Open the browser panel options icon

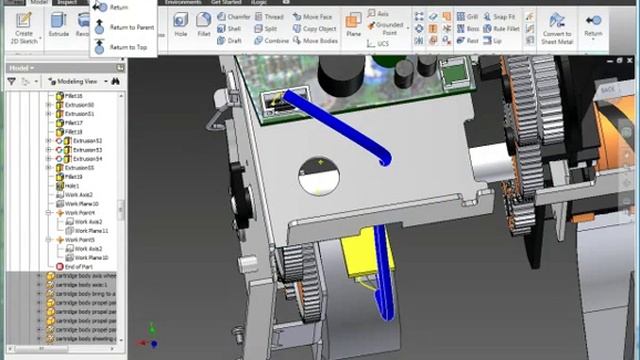tap(120, 68)
